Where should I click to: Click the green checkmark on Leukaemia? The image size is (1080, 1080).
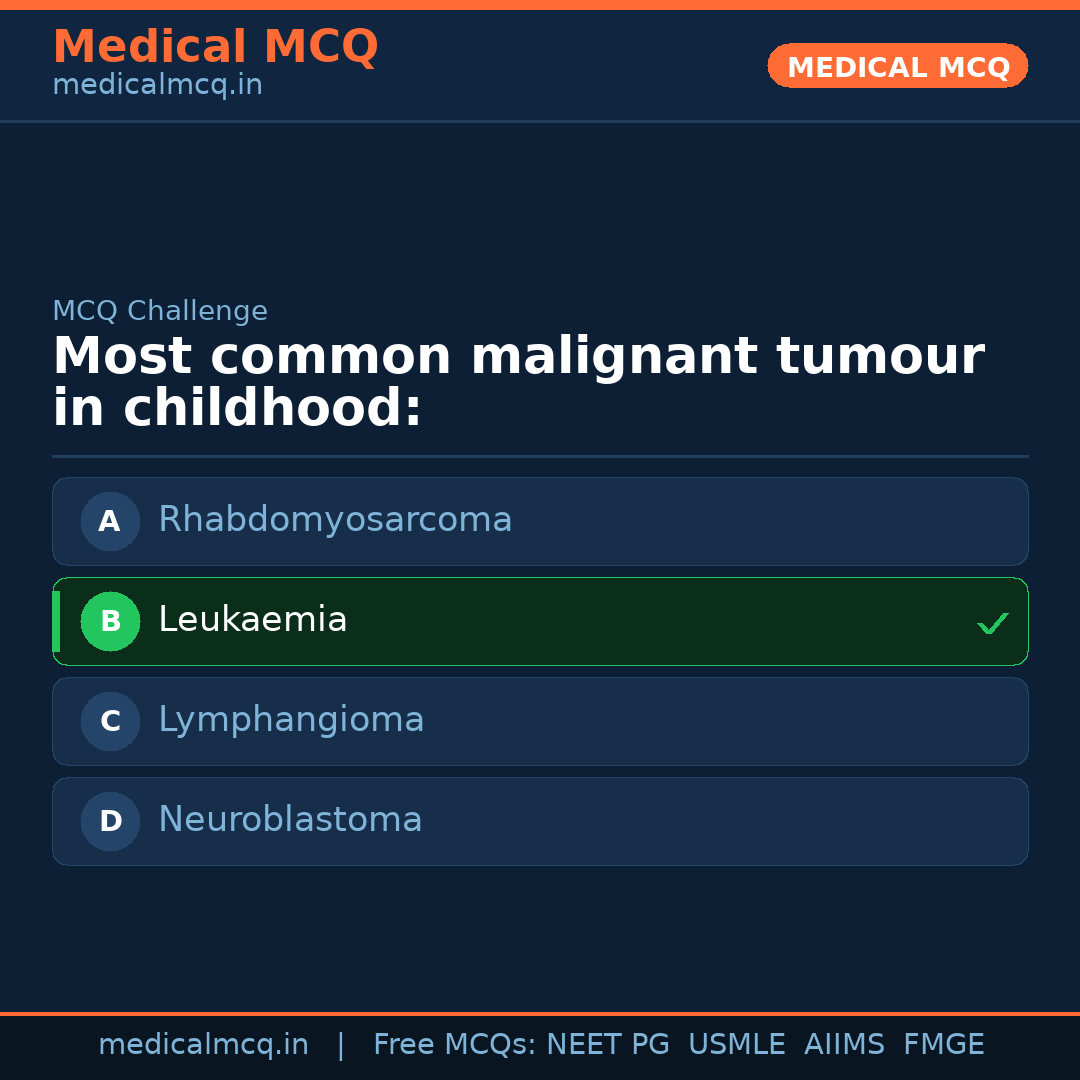tap(992, 624)
